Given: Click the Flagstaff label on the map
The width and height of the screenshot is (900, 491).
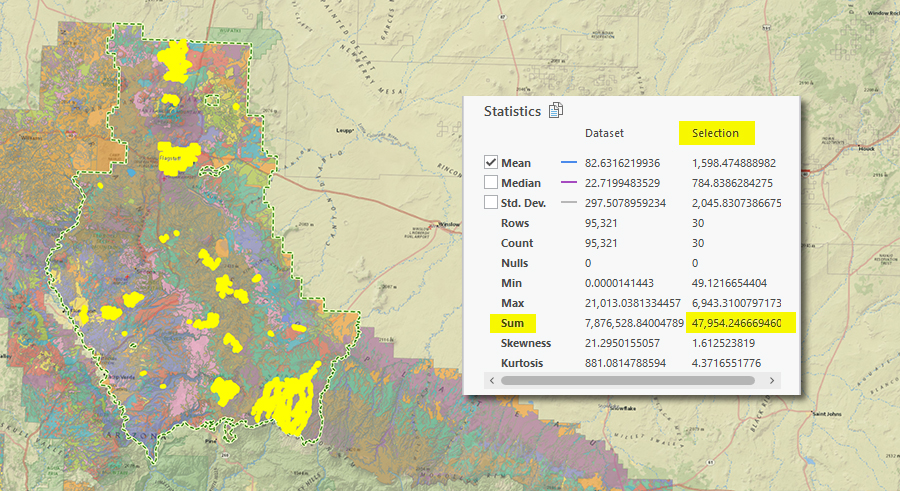Looking at the screenshot, I should click(170, 158).
